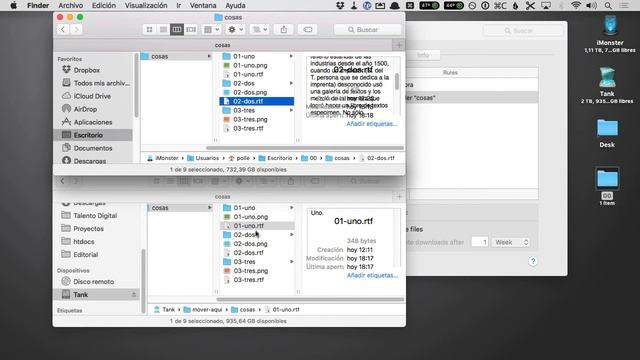Select column view in top Finder window

177,29
